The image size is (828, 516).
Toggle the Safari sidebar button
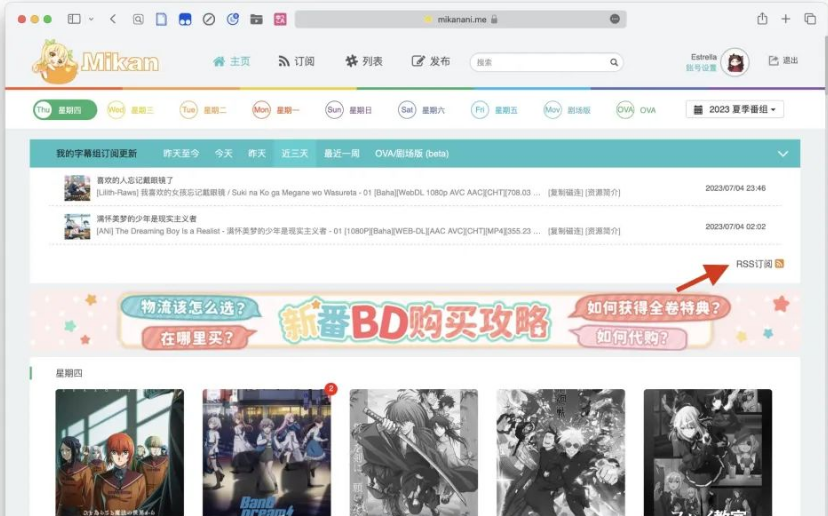[x=74, y=19]
